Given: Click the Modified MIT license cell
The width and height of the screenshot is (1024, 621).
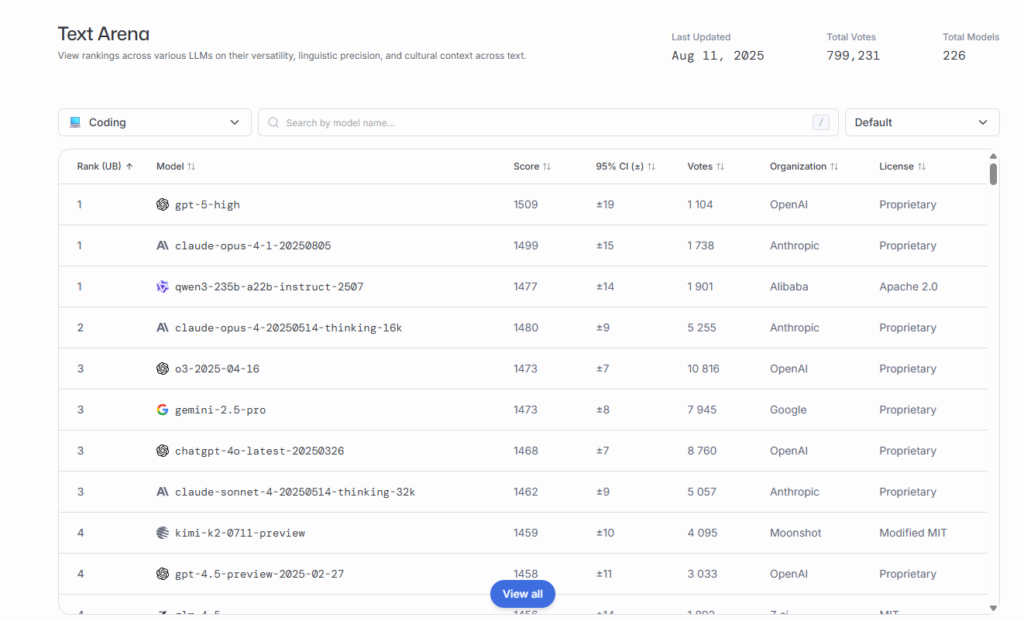Looking at the screenshot, I should 913,533.
